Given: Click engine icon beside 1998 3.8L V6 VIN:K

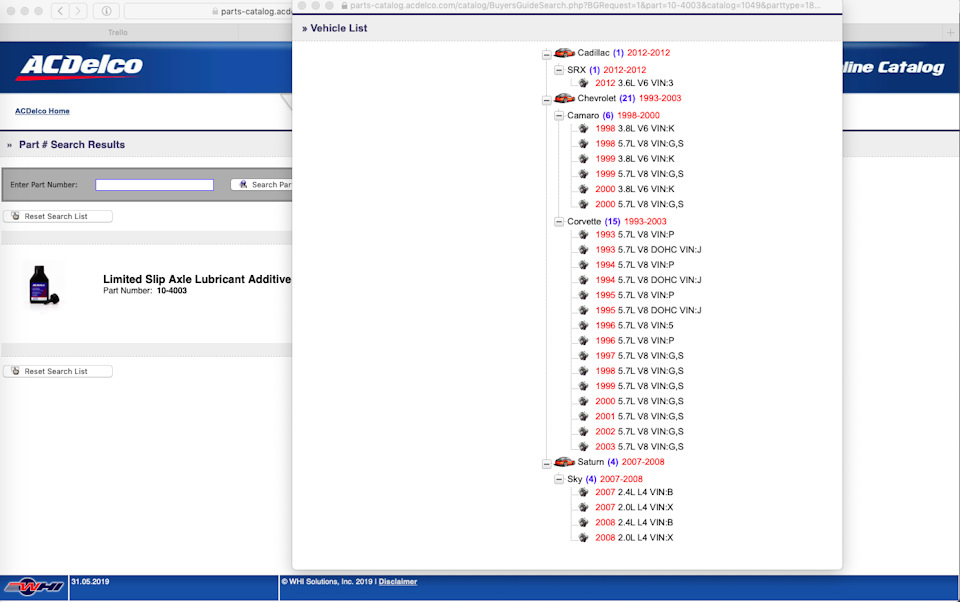Looking at the screenshot, I should pyautogui.click(x=583, y=128).
